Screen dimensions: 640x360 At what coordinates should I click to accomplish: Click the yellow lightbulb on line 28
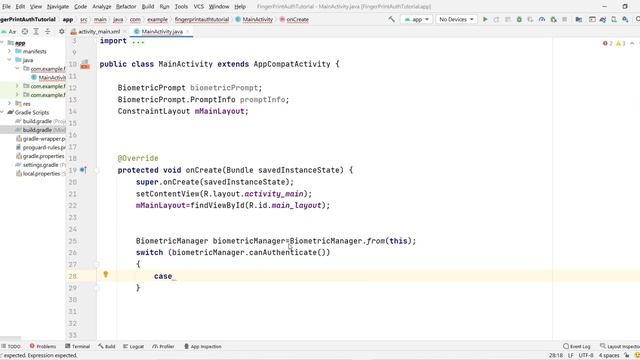(105, 275)
